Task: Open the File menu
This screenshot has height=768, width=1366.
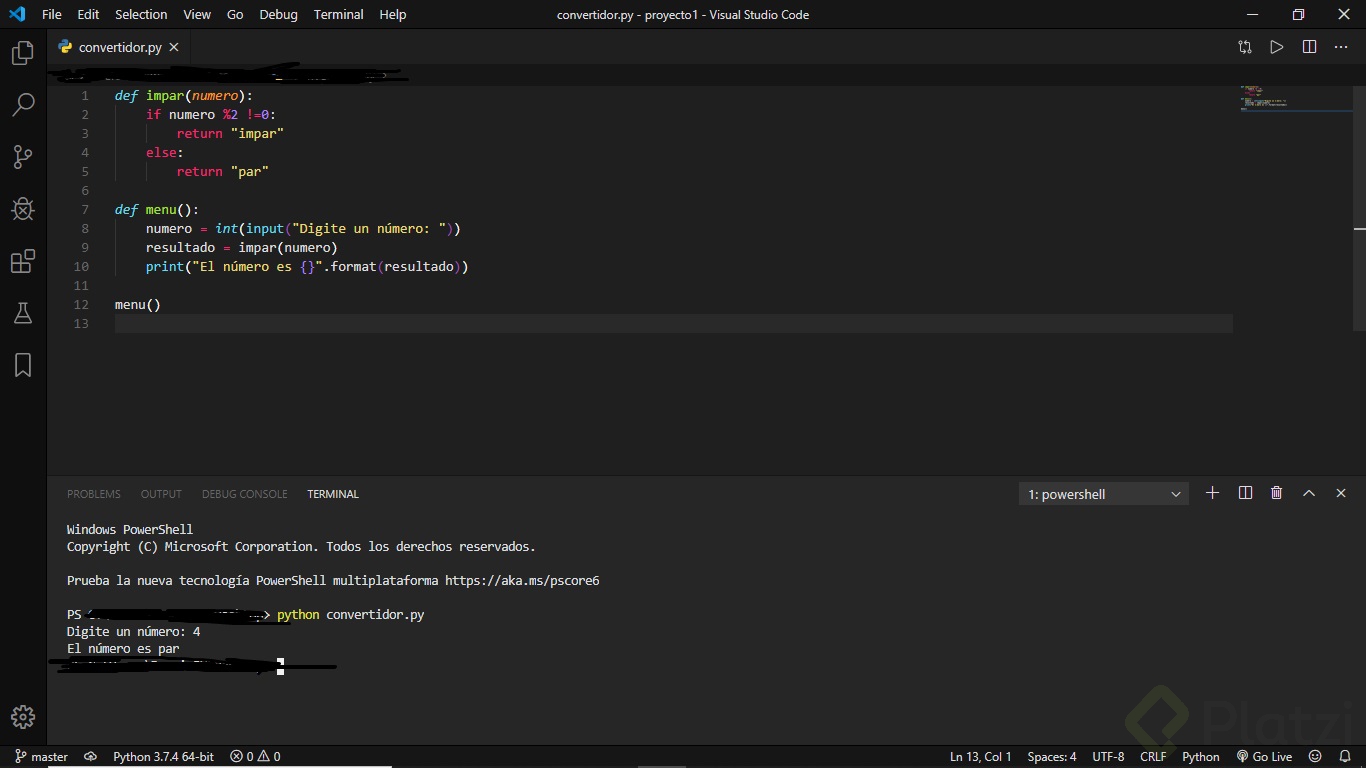Action: coord(52,15)
